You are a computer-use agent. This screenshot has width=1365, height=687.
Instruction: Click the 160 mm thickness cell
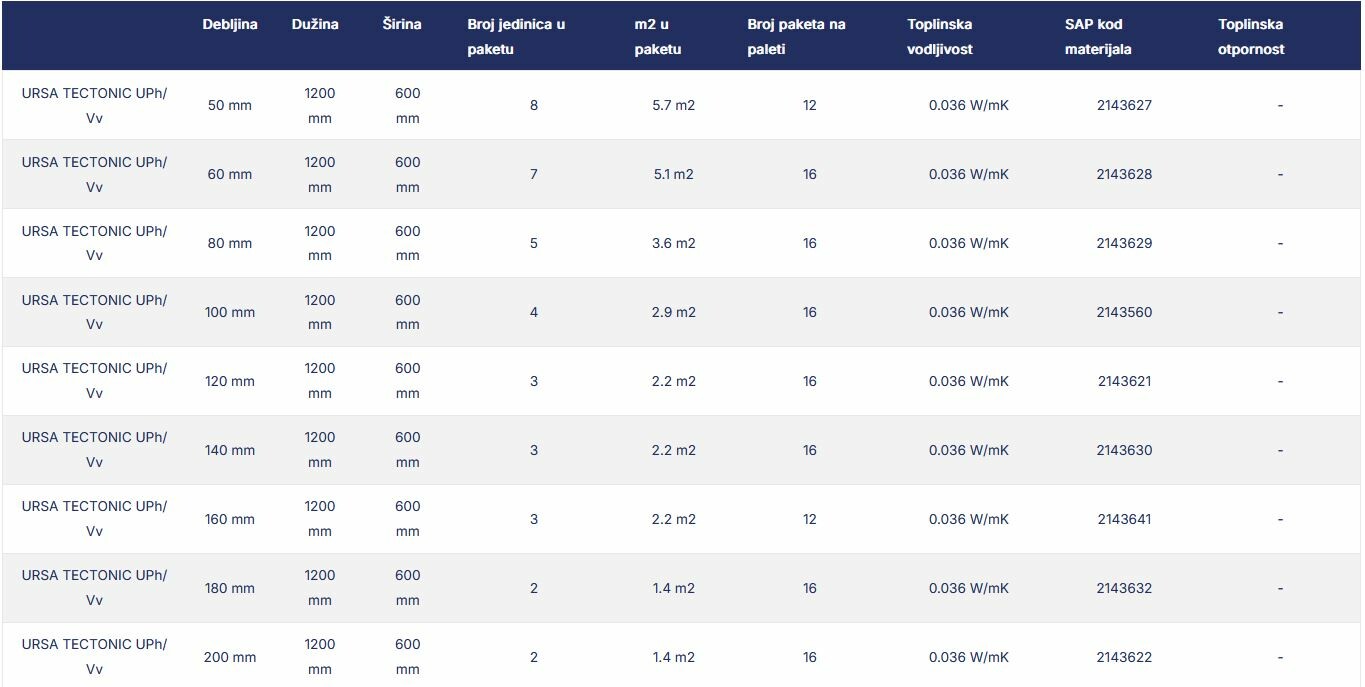[x=230, y=519]
